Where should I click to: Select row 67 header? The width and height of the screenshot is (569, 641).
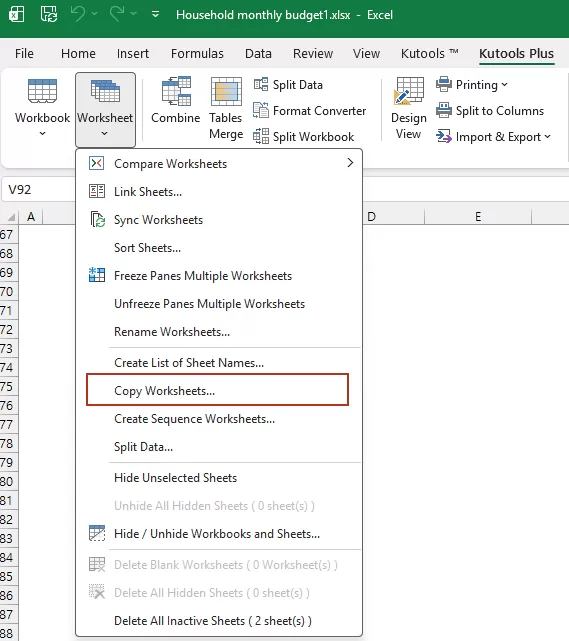(9, 235)
